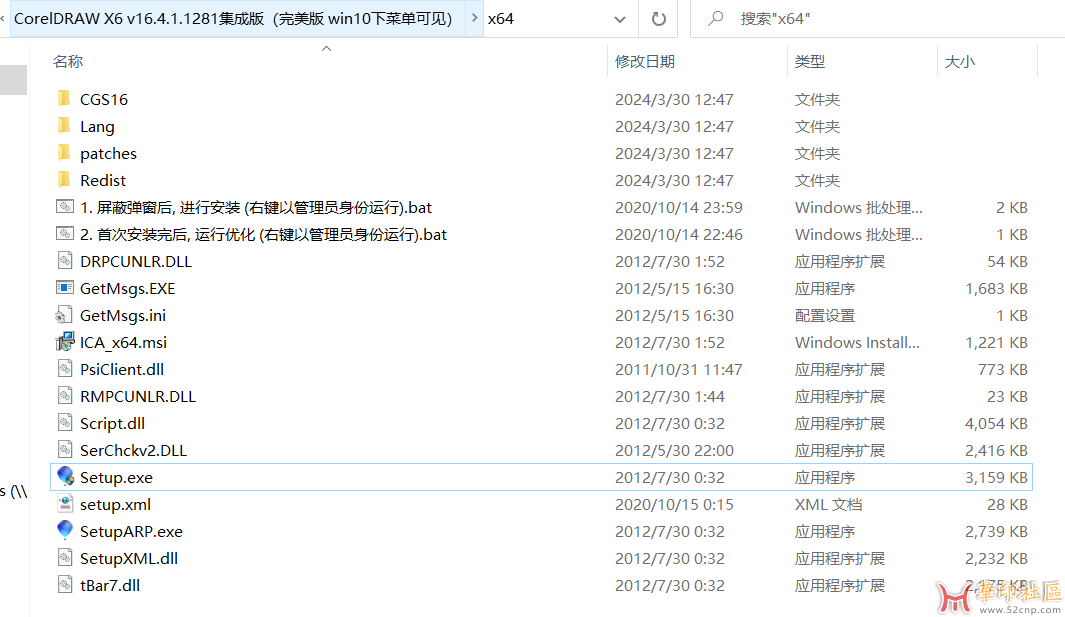
Task: Refresh the current folder view
Action: coord(658,18)
